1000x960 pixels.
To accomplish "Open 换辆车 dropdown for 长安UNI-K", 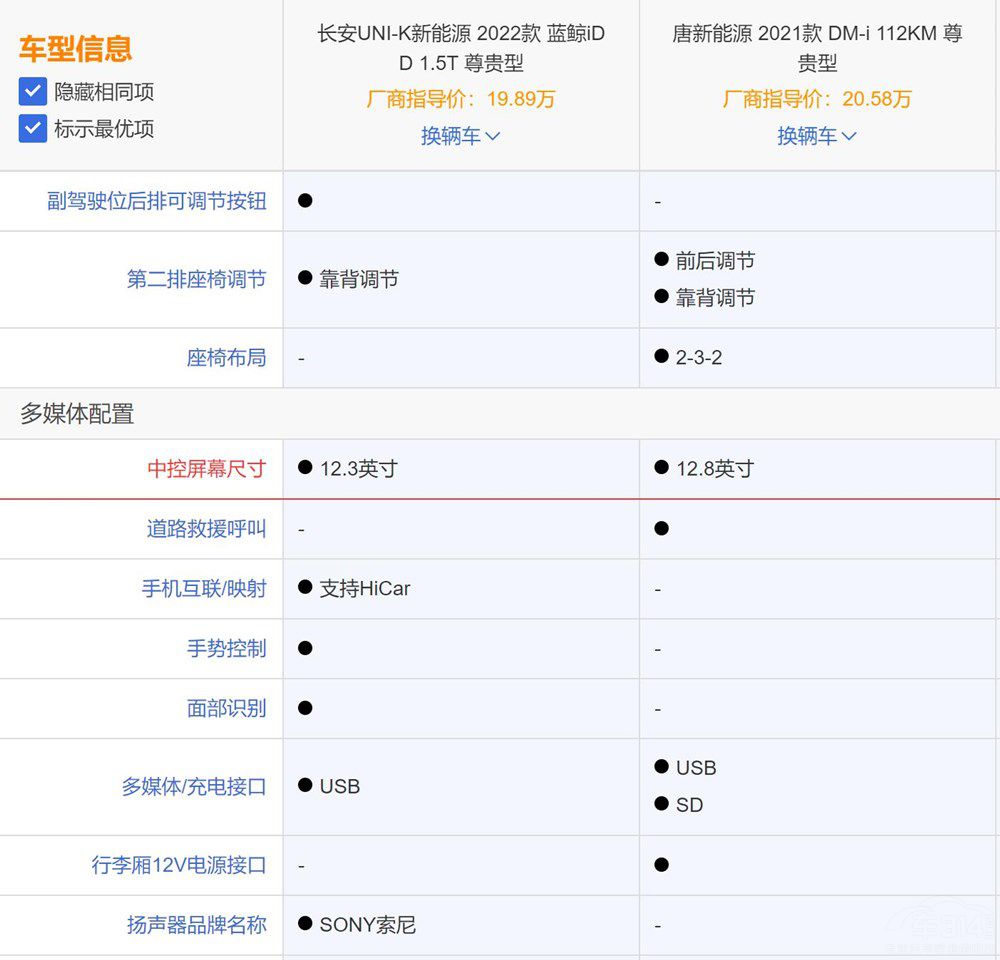I will pos(460,136).
